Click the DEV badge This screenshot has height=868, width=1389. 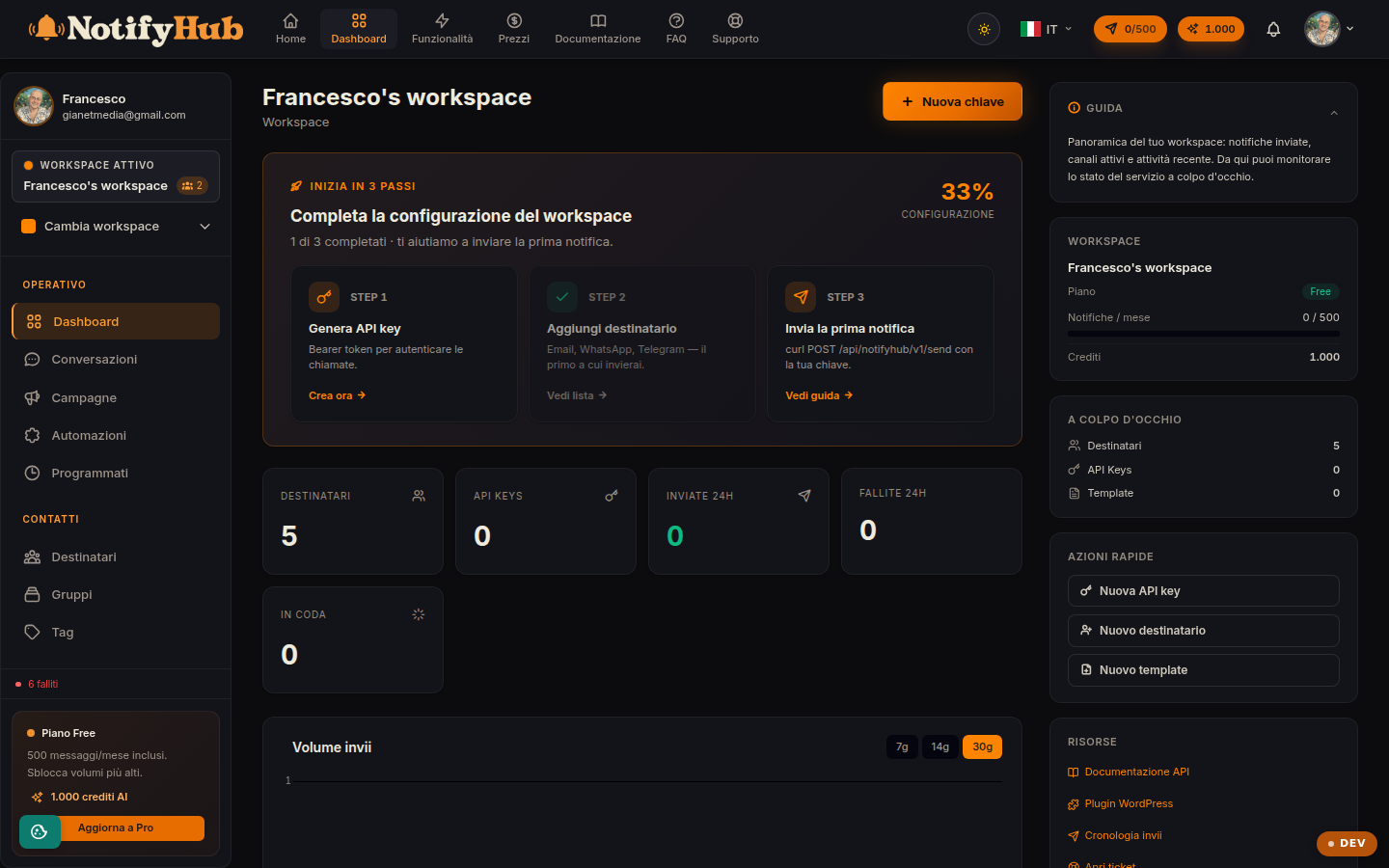pos(1347,843)
